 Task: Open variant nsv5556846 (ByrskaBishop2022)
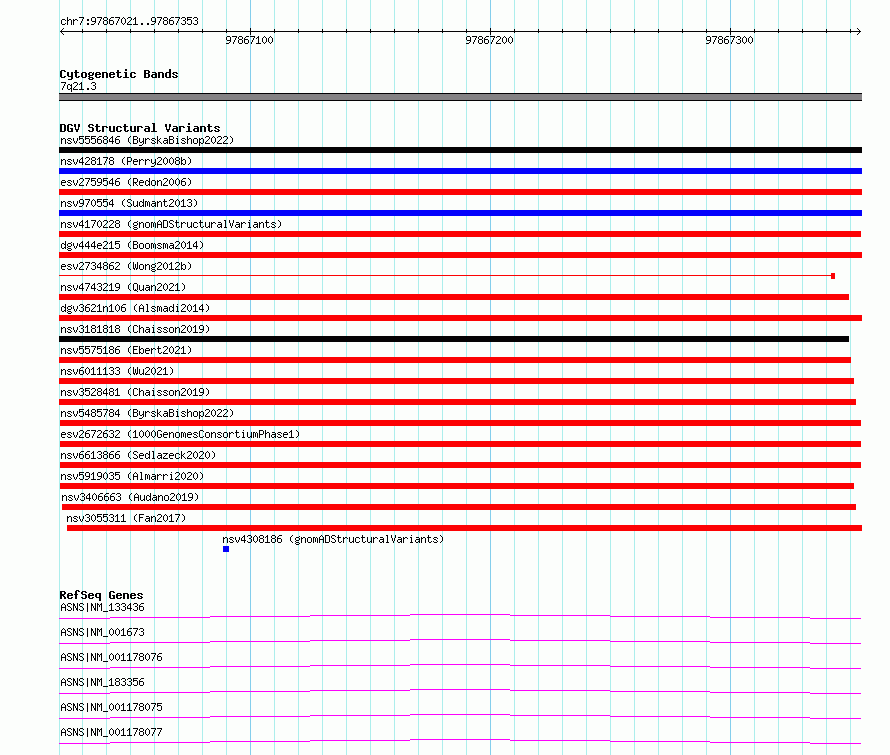click(x=147, y=140)
